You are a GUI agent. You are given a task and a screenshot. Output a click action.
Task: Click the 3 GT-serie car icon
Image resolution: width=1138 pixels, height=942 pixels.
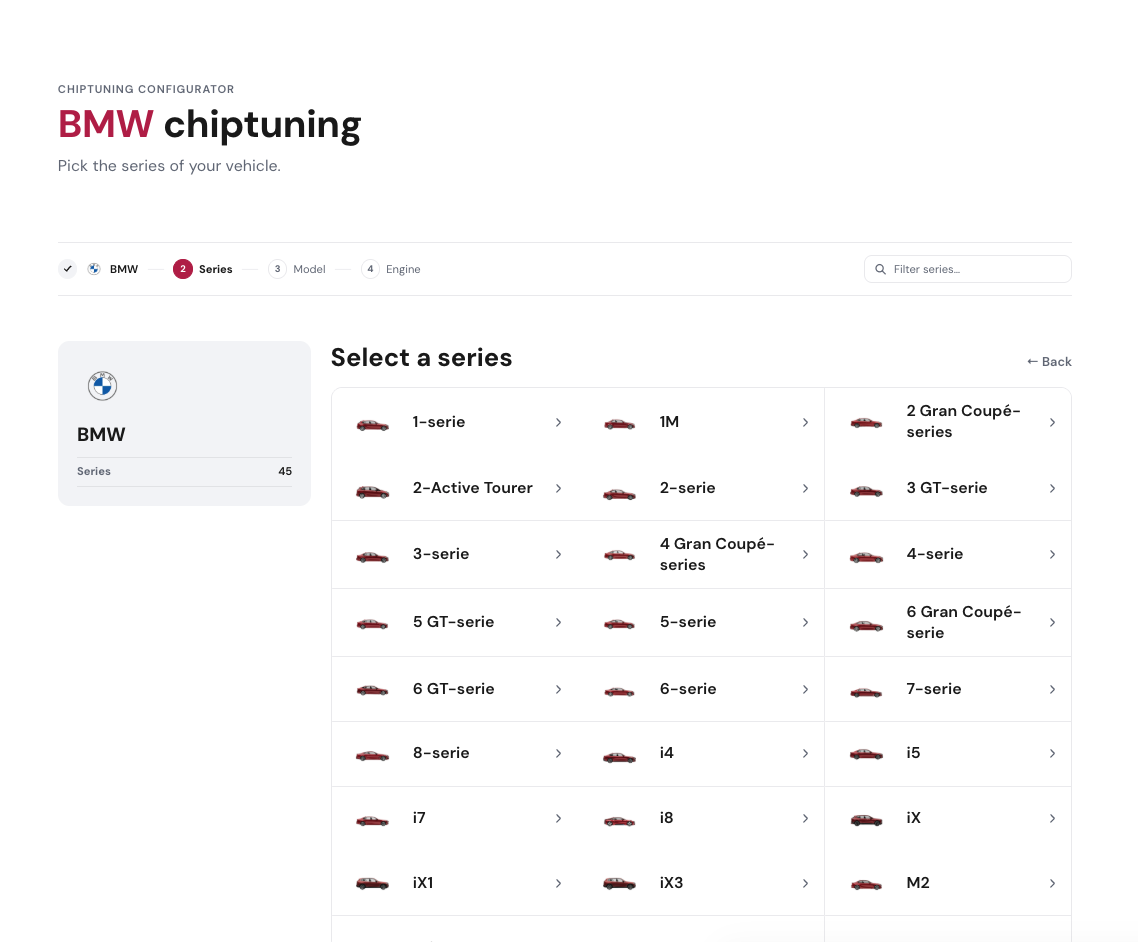coord(866,491)
